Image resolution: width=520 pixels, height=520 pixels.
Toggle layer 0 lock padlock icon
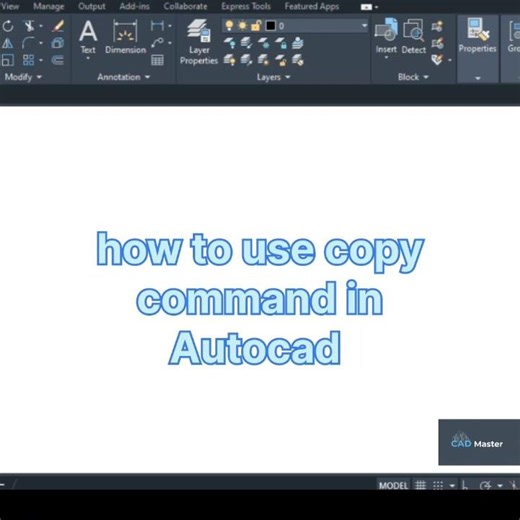click(256, 26)
